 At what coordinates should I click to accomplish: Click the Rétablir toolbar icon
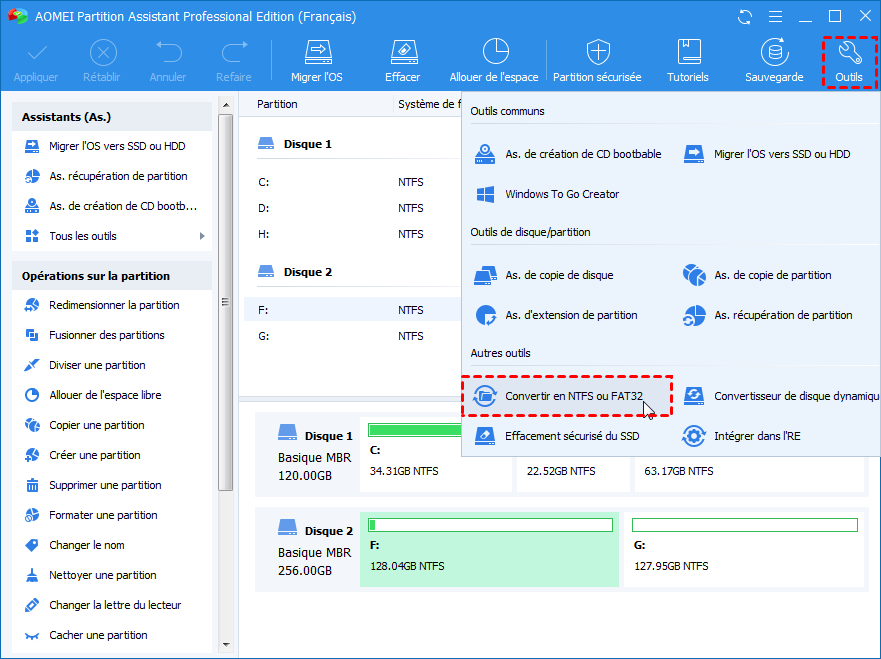point(103,53)
